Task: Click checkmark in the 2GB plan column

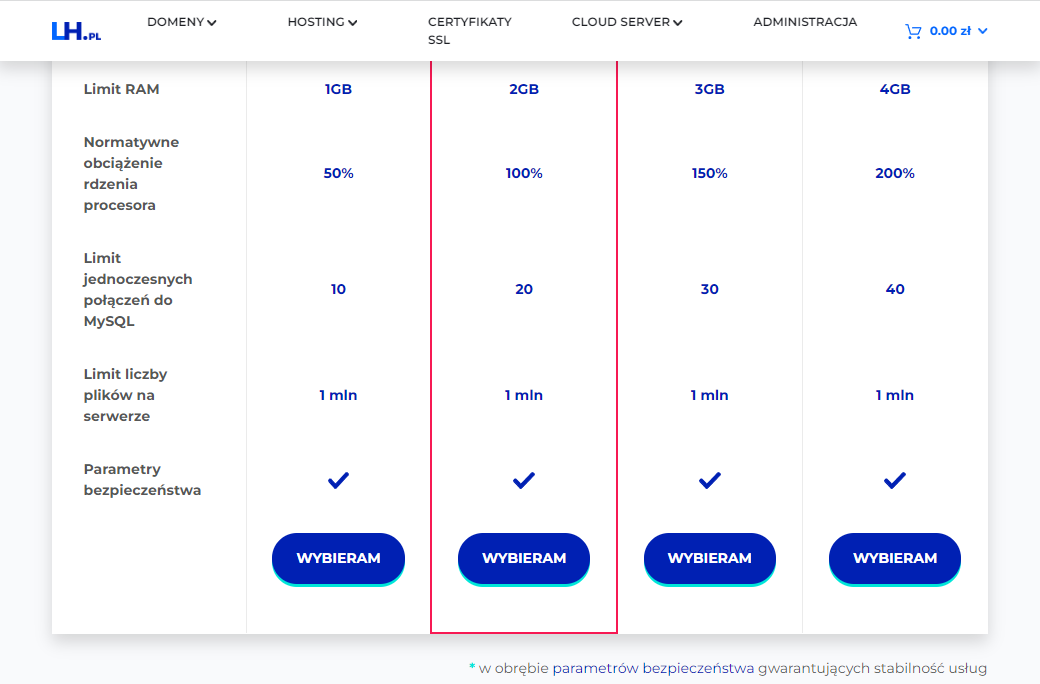Action: tap(524, 480)
